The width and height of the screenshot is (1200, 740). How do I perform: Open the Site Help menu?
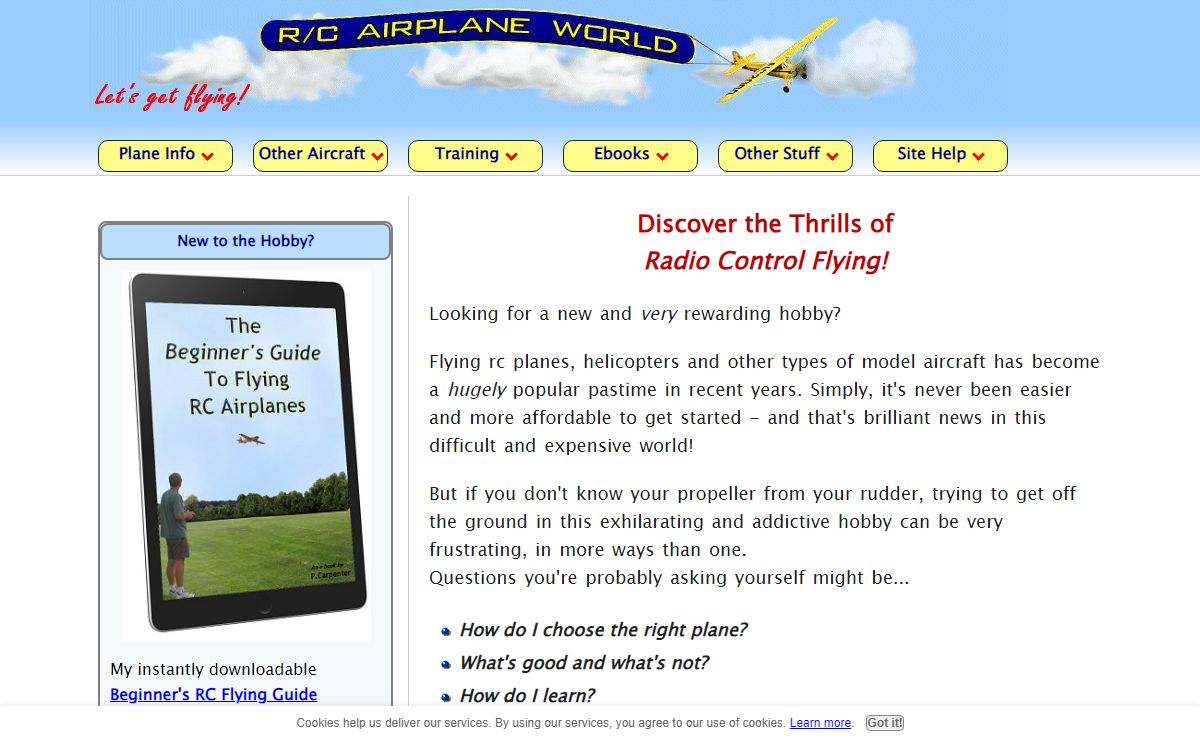(x=940, y=155)
